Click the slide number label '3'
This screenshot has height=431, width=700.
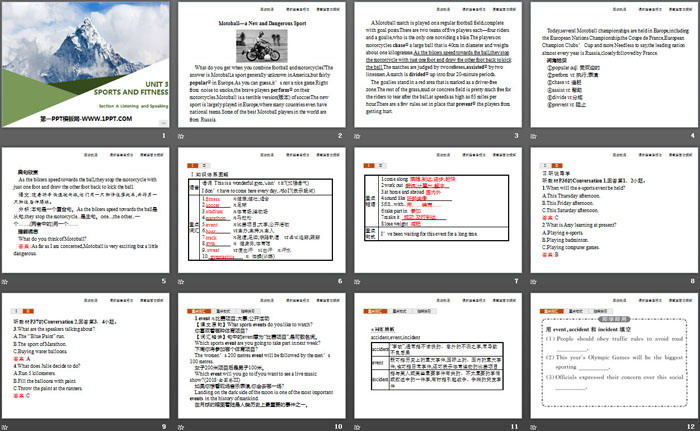(x=517, y=135)
